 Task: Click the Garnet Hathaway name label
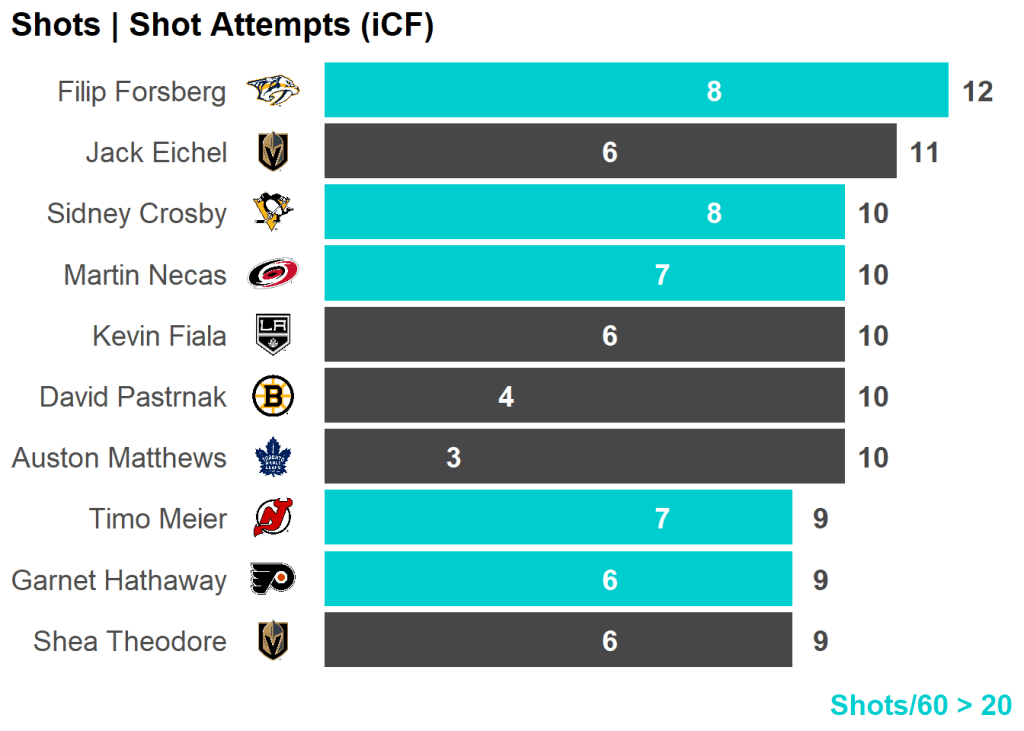(119, 581)
